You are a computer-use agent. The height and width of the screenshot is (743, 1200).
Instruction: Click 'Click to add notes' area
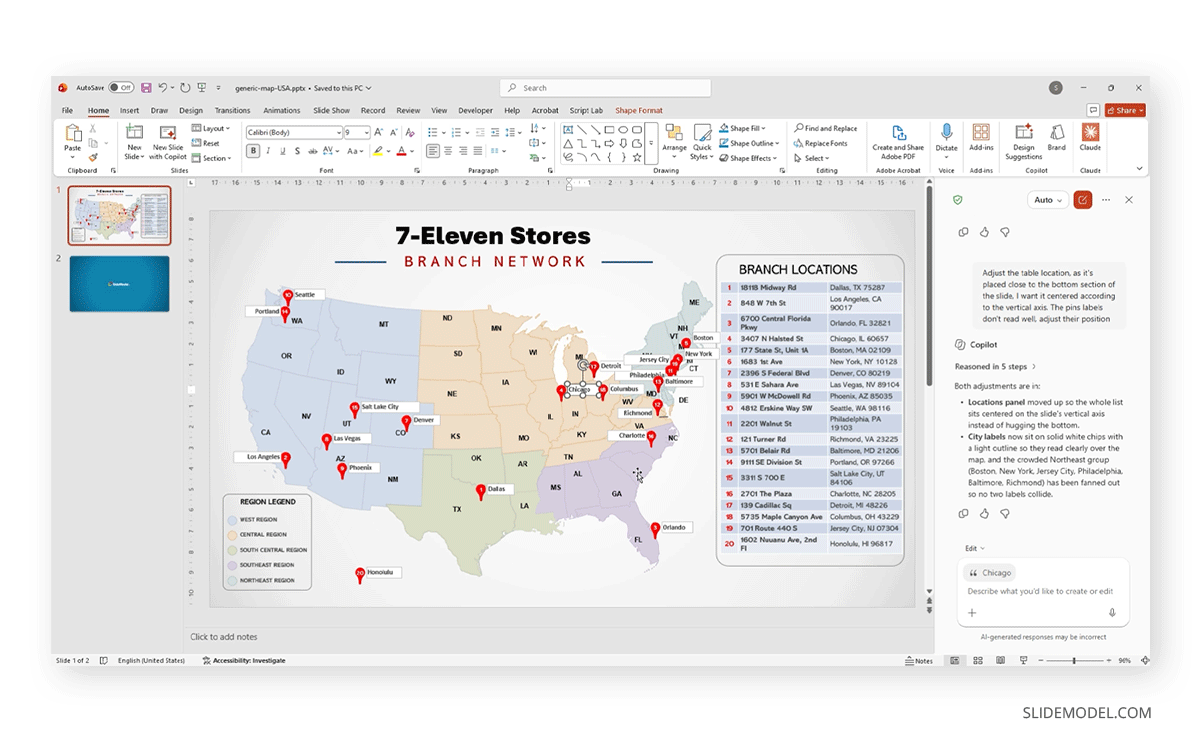tap(224, 637)
